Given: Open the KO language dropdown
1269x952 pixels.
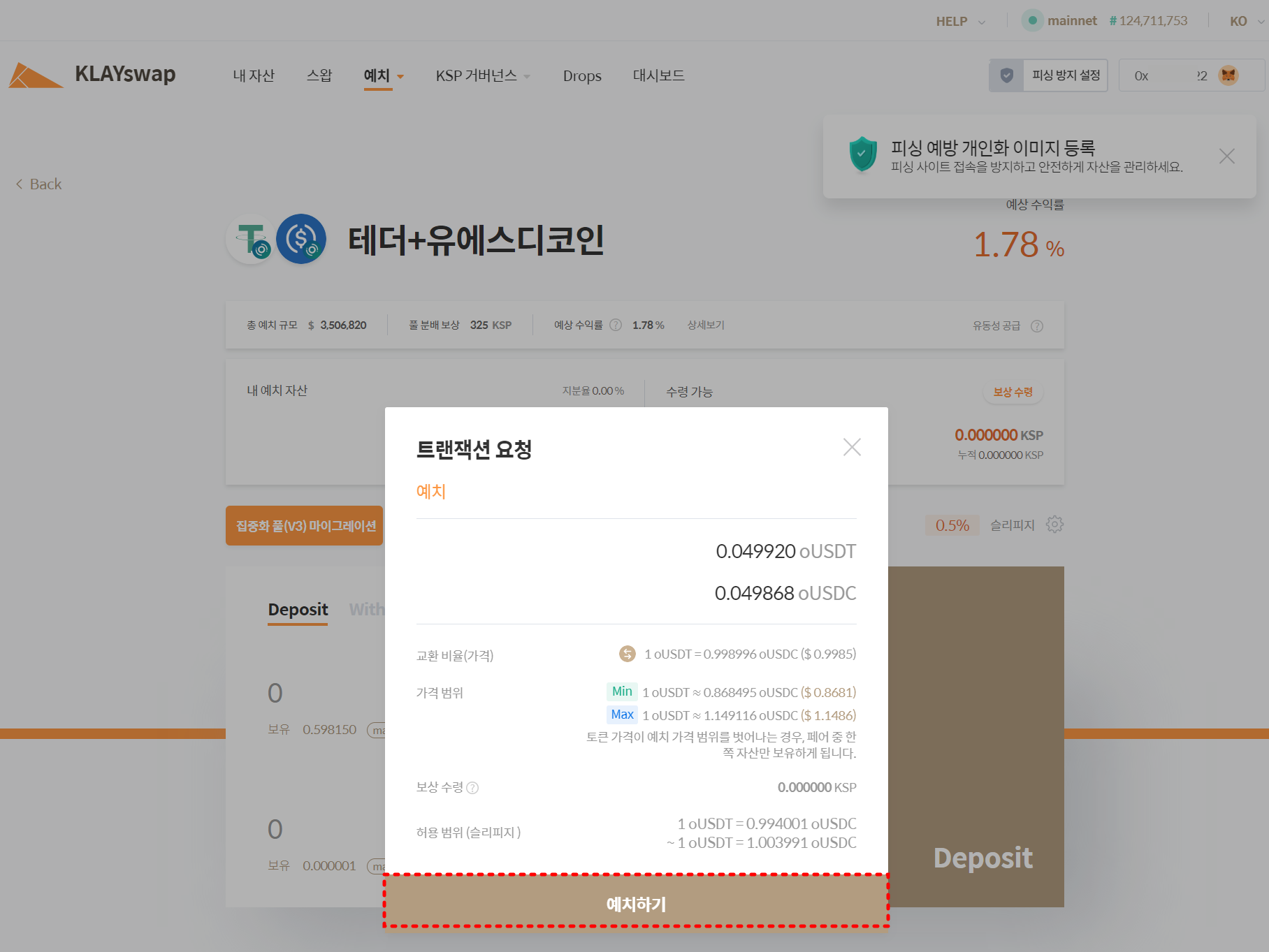Looking at the screenshot, I should pyautogui.click(x=1245, y=21).
